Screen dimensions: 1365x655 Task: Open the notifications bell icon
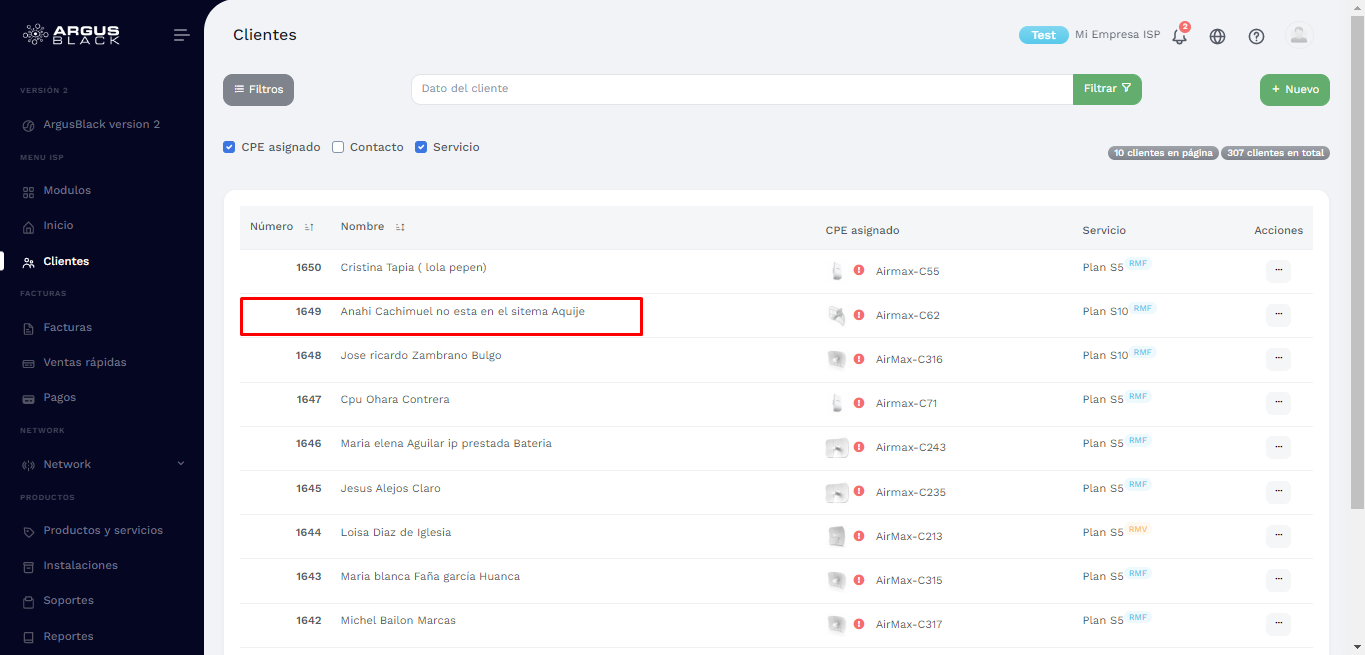coord(1178,36)
